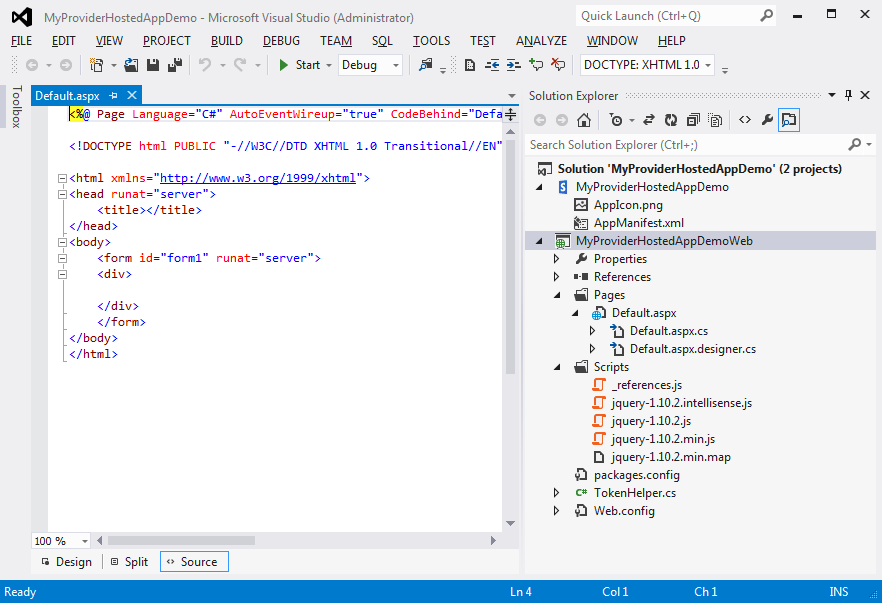The width and height of the screenshot is (882, 603).
Task: Expand the Properties node in the project tree
Action: click(x=557, y=259)
